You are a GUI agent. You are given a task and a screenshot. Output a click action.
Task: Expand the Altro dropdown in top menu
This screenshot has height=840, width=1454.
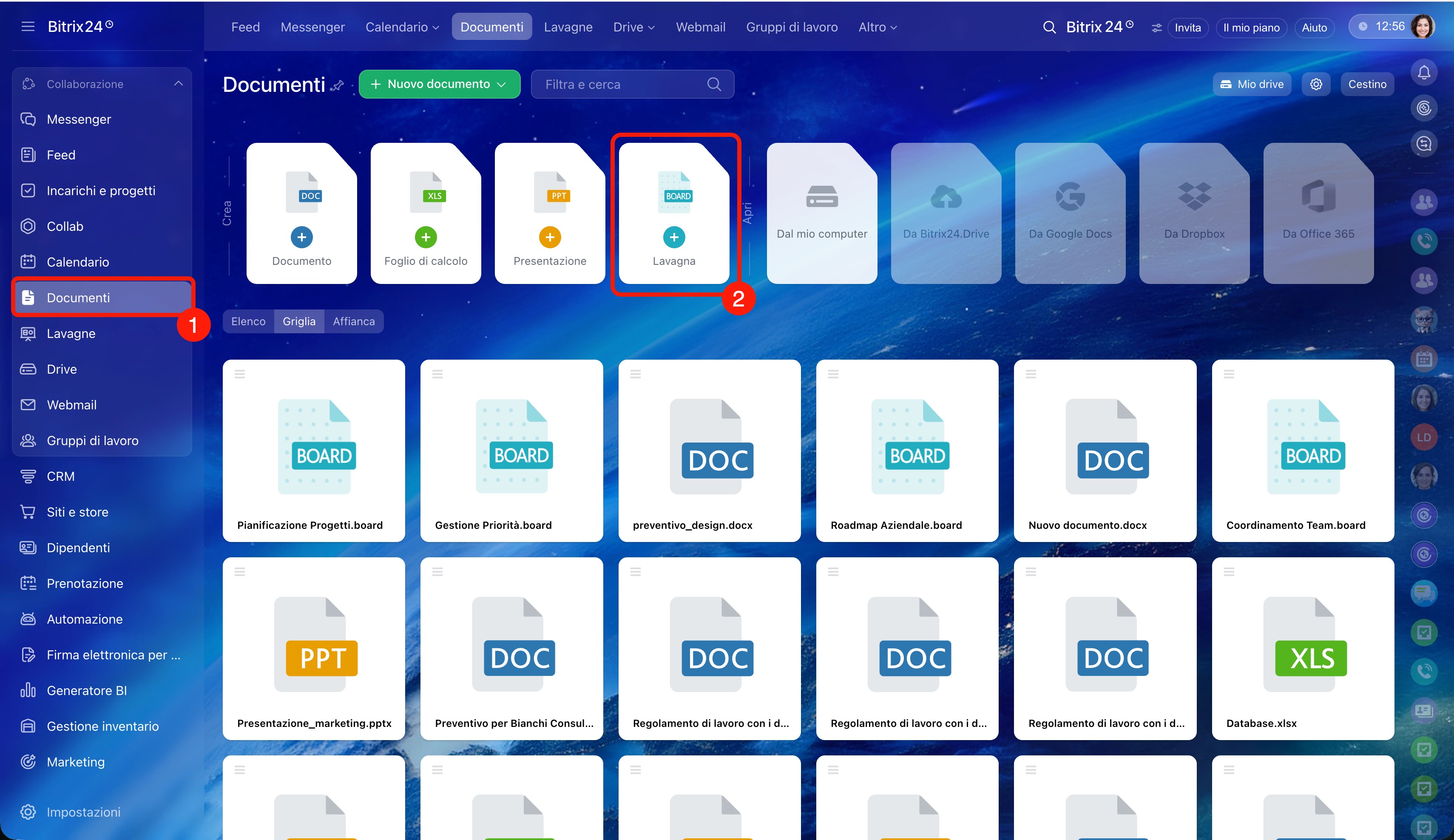[x=894, y=28]
